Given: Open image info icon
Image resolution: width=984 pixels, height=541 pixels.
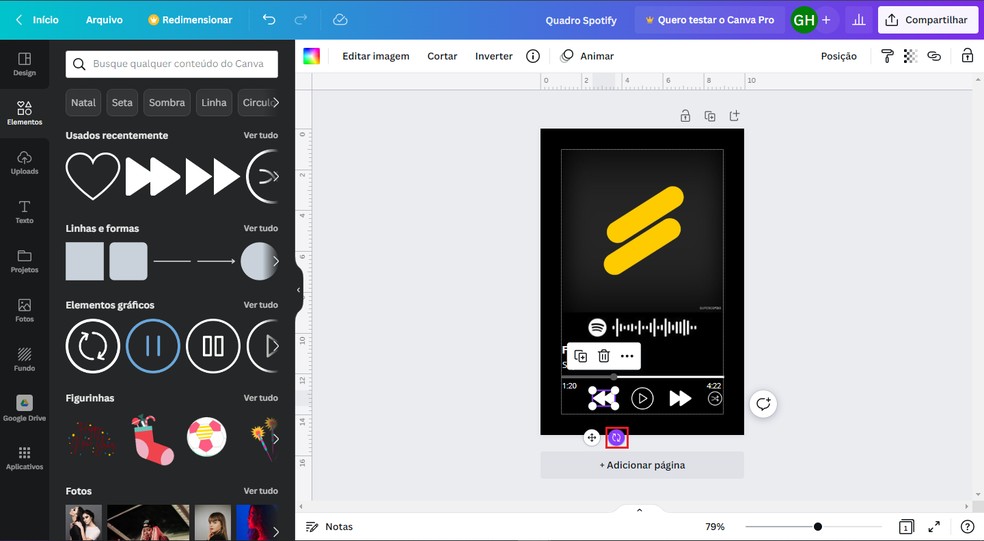Looking at the screenshot, I should click(x=533, y=56).
